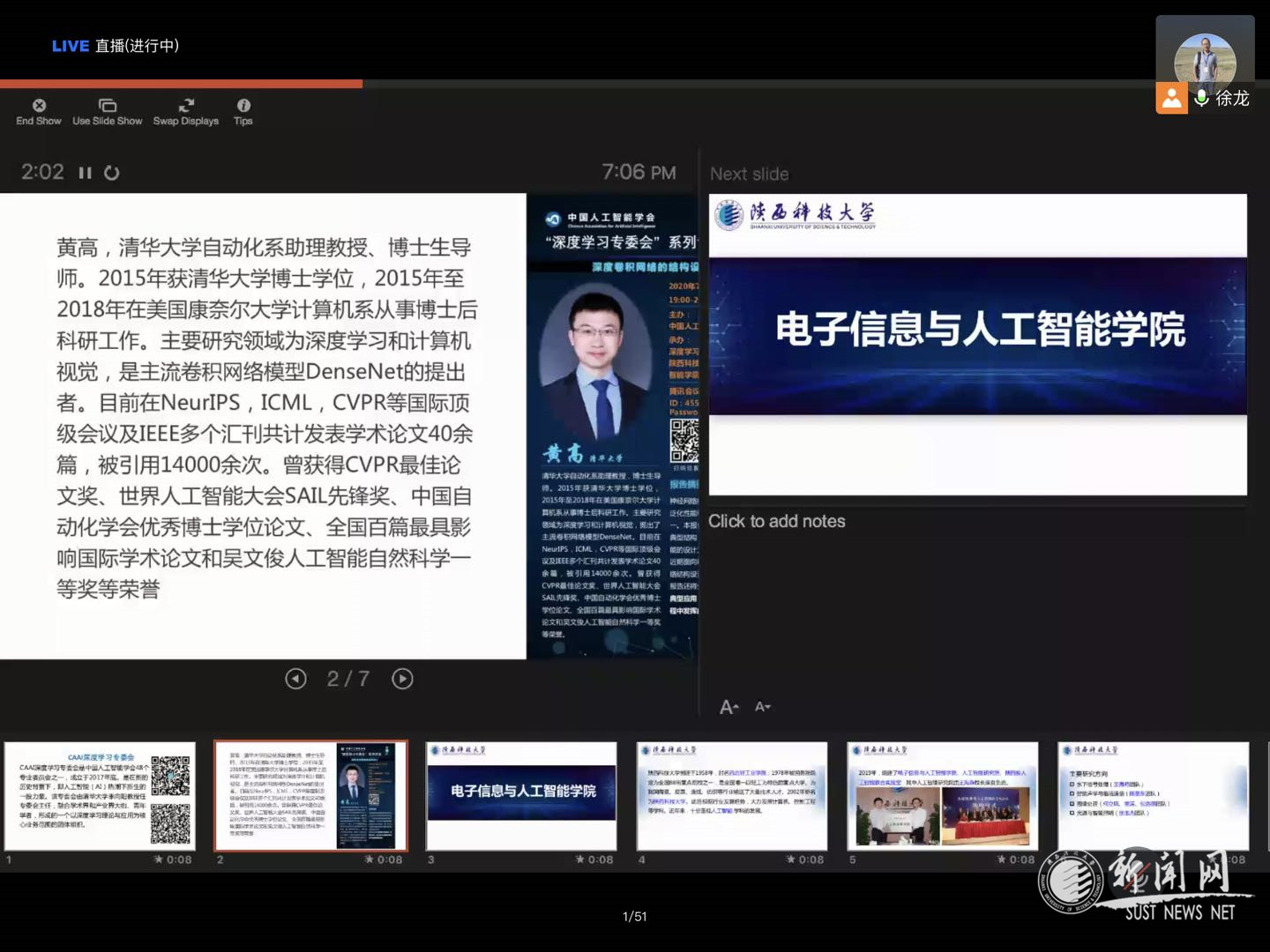1270x952 pixels.
Task: Click the Next slide preview image
Action: pyautogui.click(x=977, y=345)
